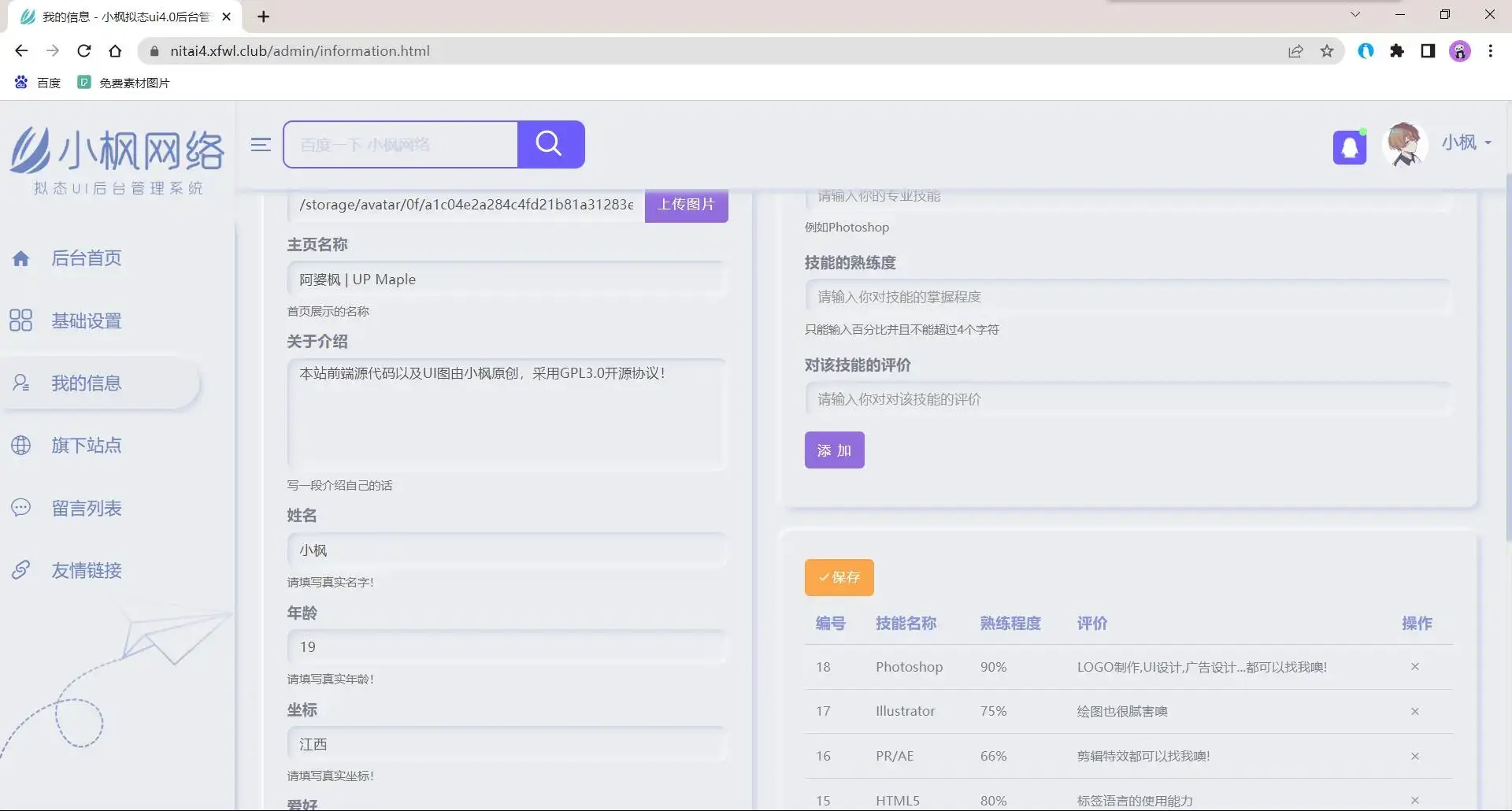Viewport: 1512px width, 811px height.
Task: Click the 留言列表 speech bubble icon
Action: [x=21, y=507]
